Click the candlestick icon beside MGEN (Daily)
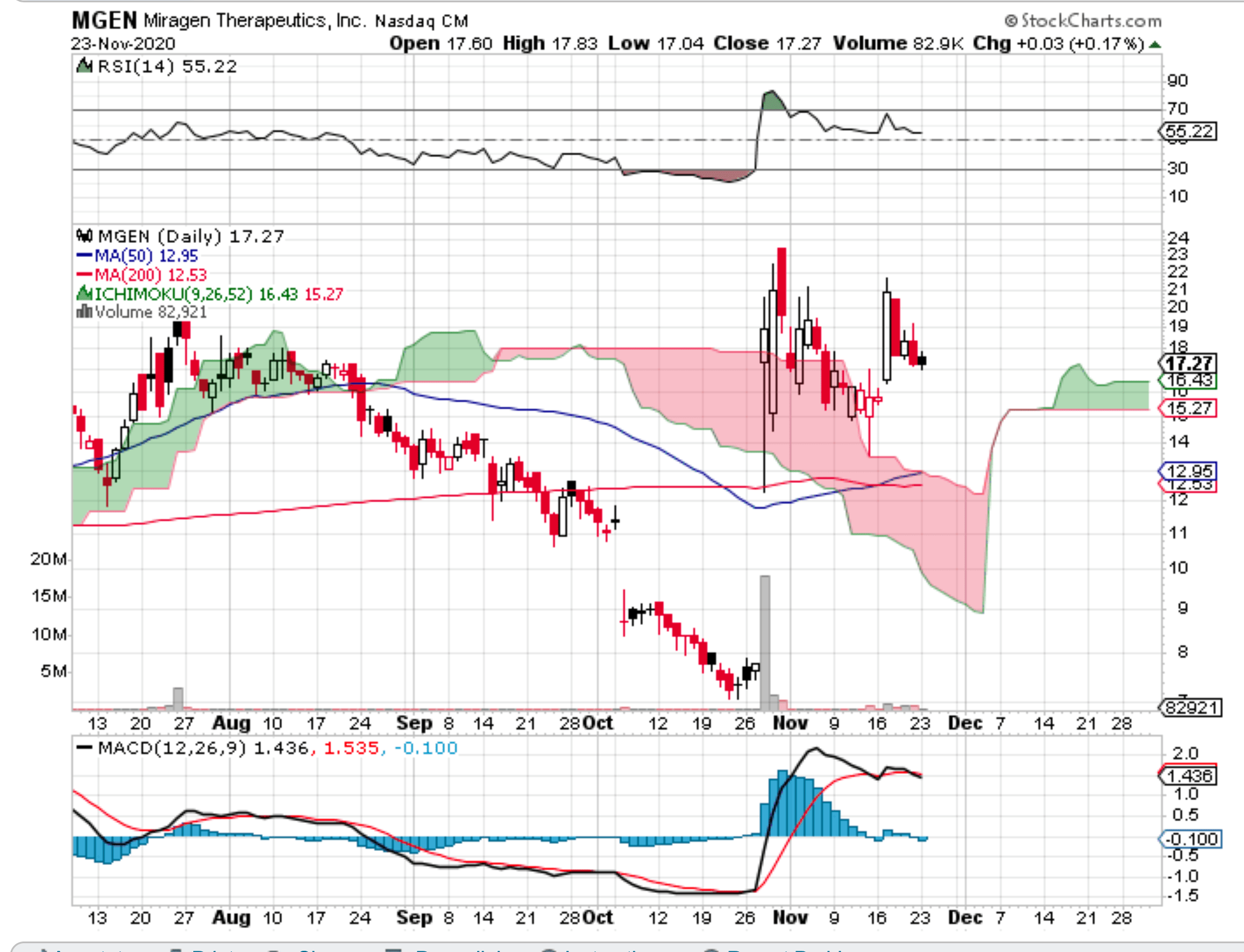This screenshot has width=1244, height=952. (x=85, y=236)
